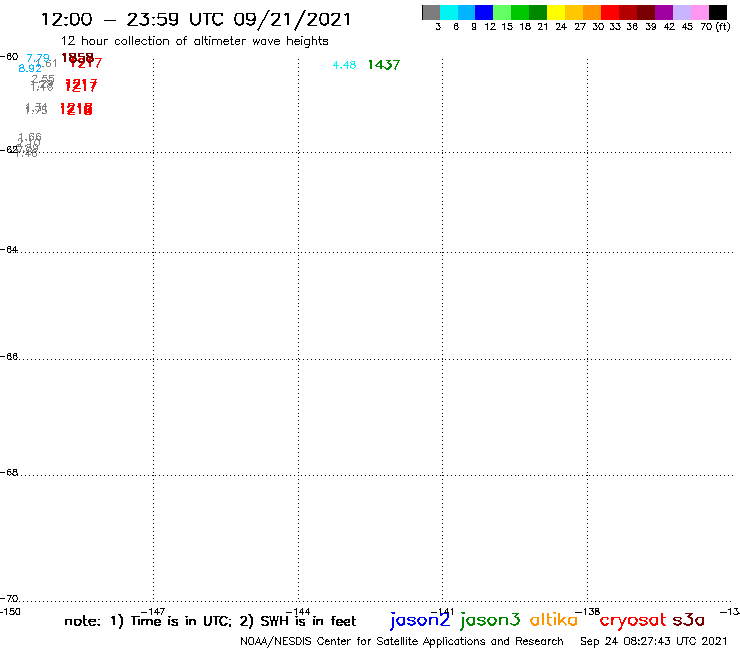Screen dimensions: 740x650
Task: Click the gray wave height value "2.55"
Action: [x=43, y=79]
